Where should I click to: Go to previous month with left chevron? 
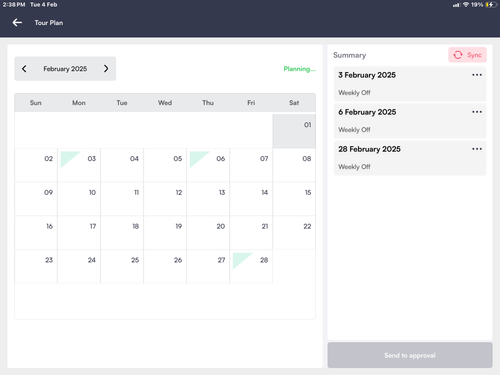[24, 69]
